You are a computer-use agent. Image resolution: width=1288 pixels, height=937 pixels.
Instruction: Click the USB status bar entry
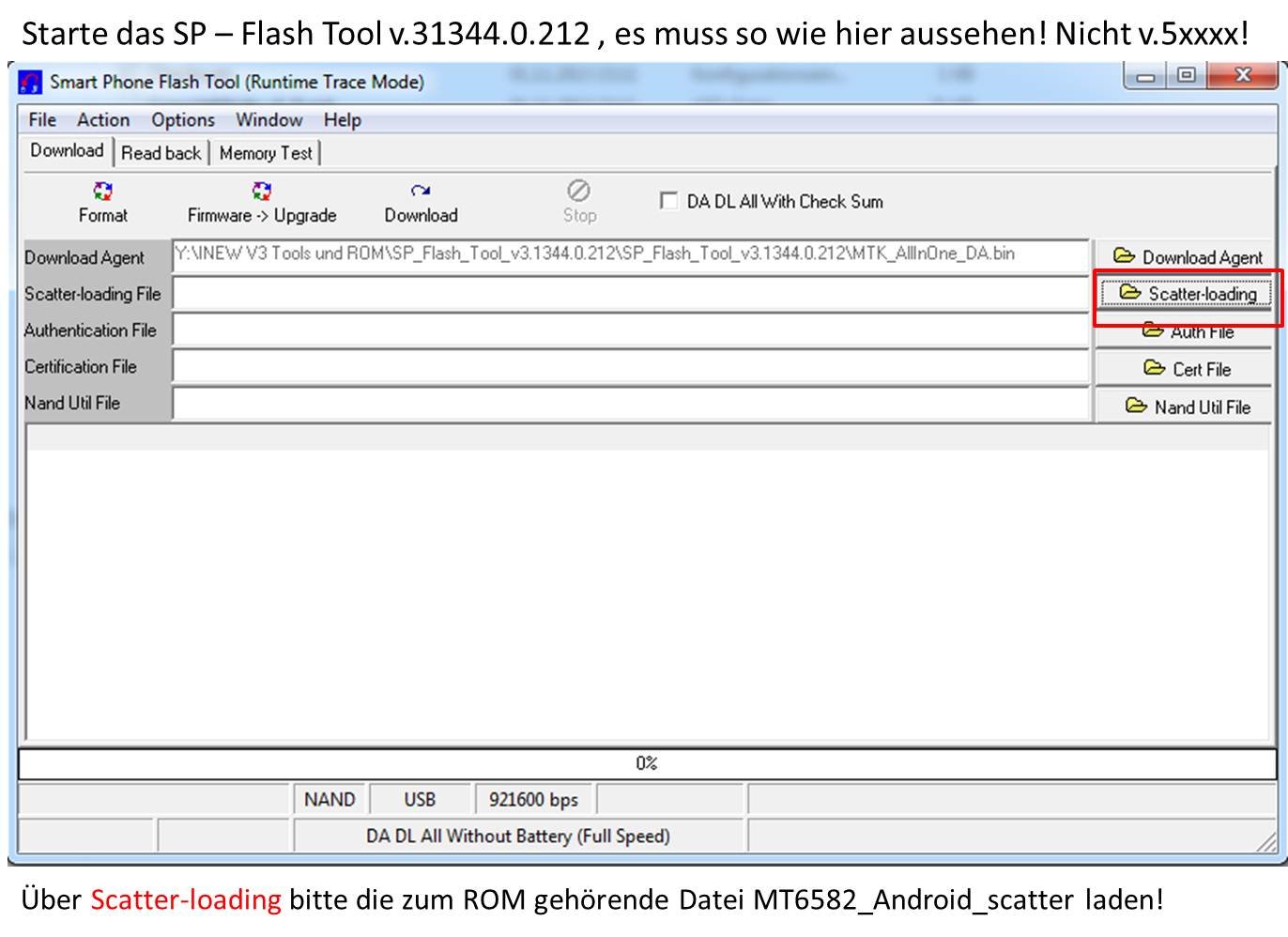pyautogui.click(x=420, y=800)
